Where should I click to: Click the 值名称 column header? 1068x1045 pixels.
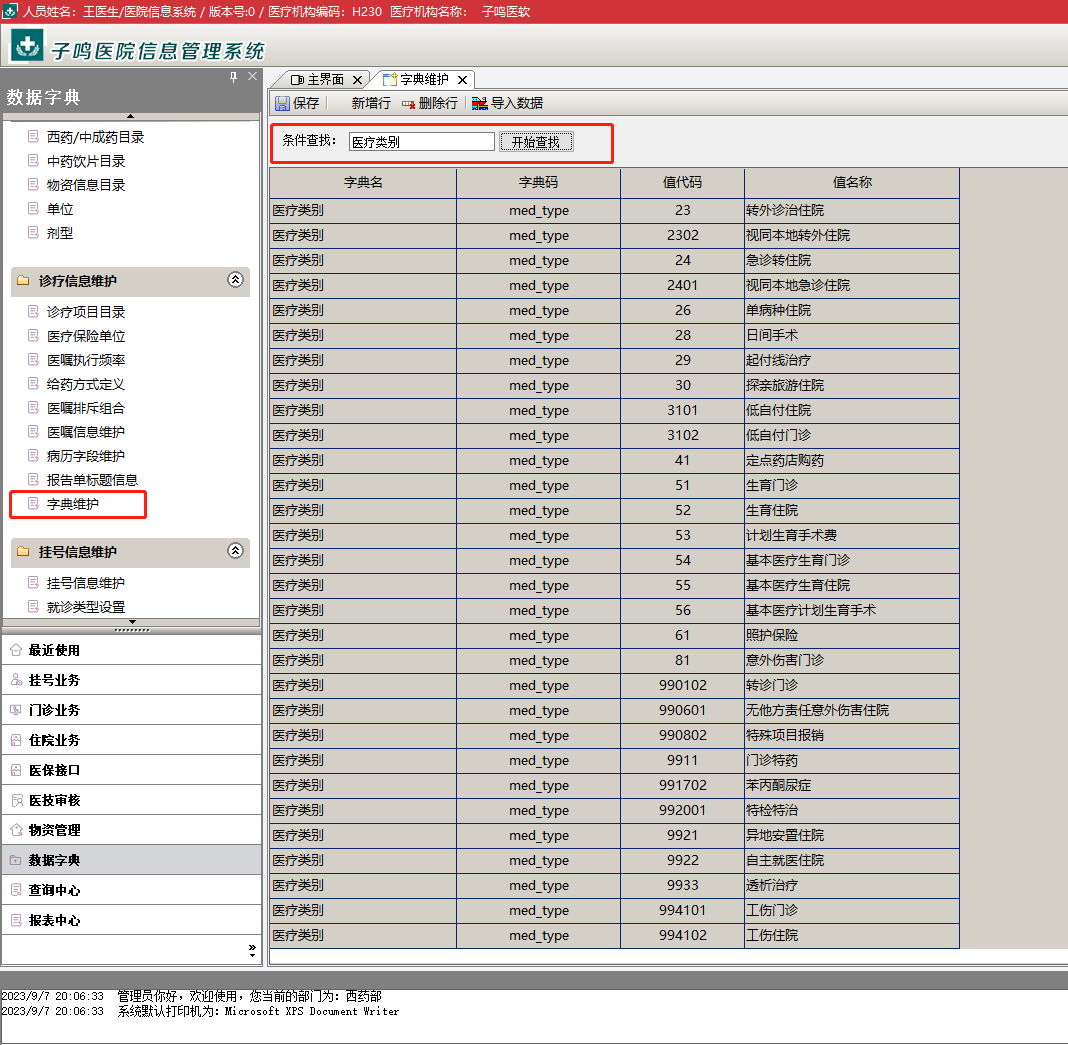click(852, 183)
